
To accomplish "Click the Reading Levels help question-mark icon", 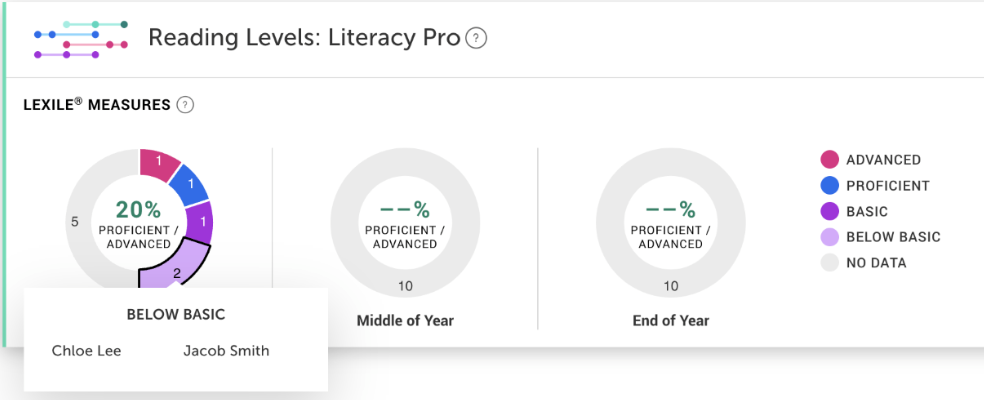I will 477,39.
